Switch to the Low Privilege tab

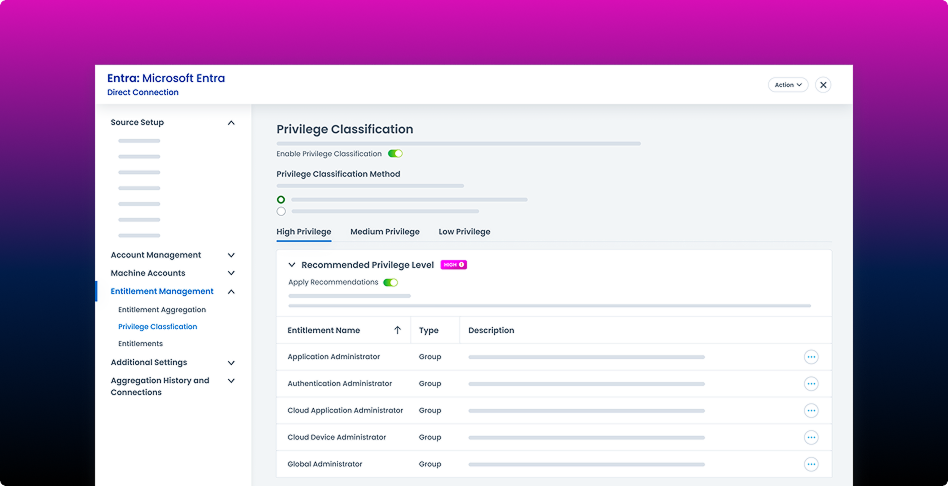pos(464,232)
